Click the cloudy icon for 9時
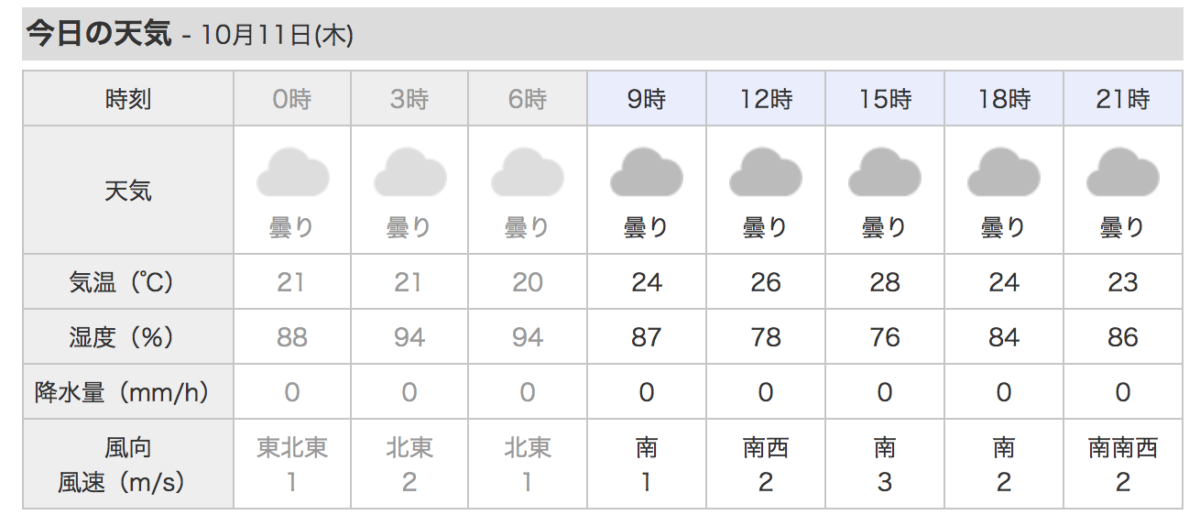Screen dimensions: 1200x515 [x=647, y=172]
